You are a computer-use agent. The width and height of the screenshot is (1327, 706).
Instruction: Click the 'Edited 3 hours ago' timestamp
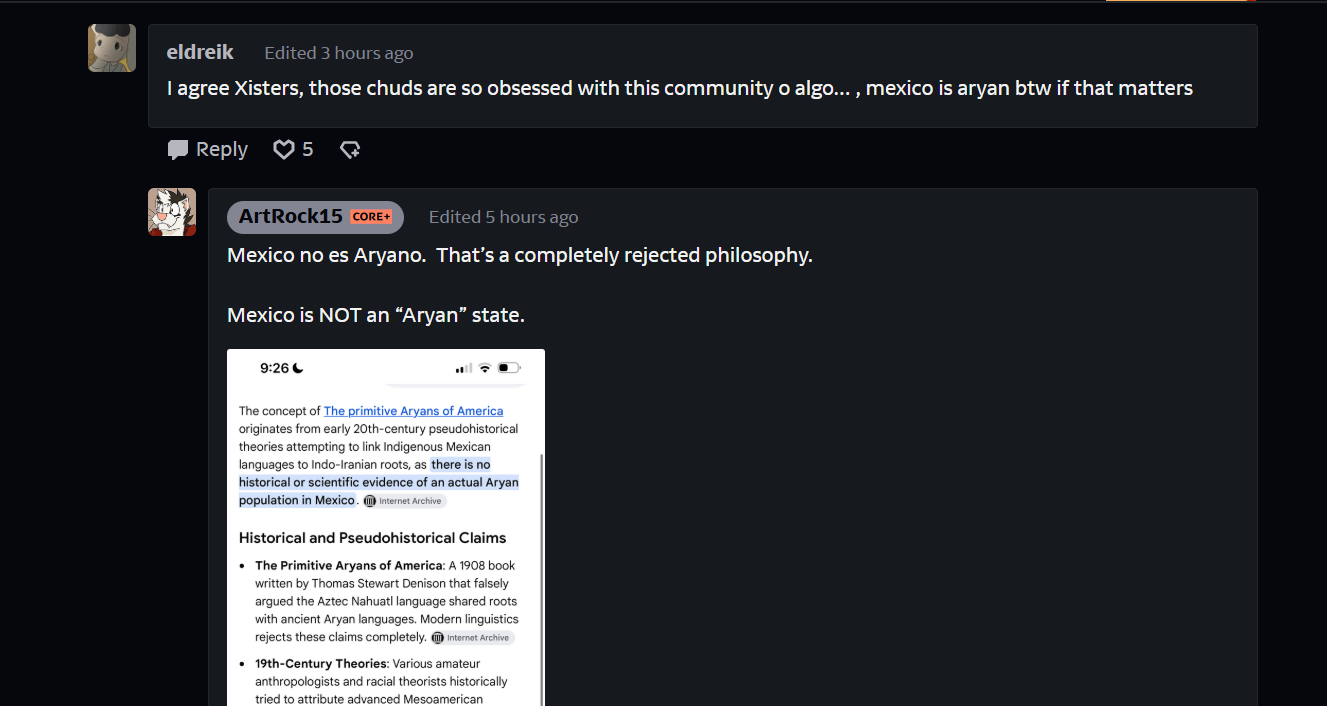click(338, 53)
